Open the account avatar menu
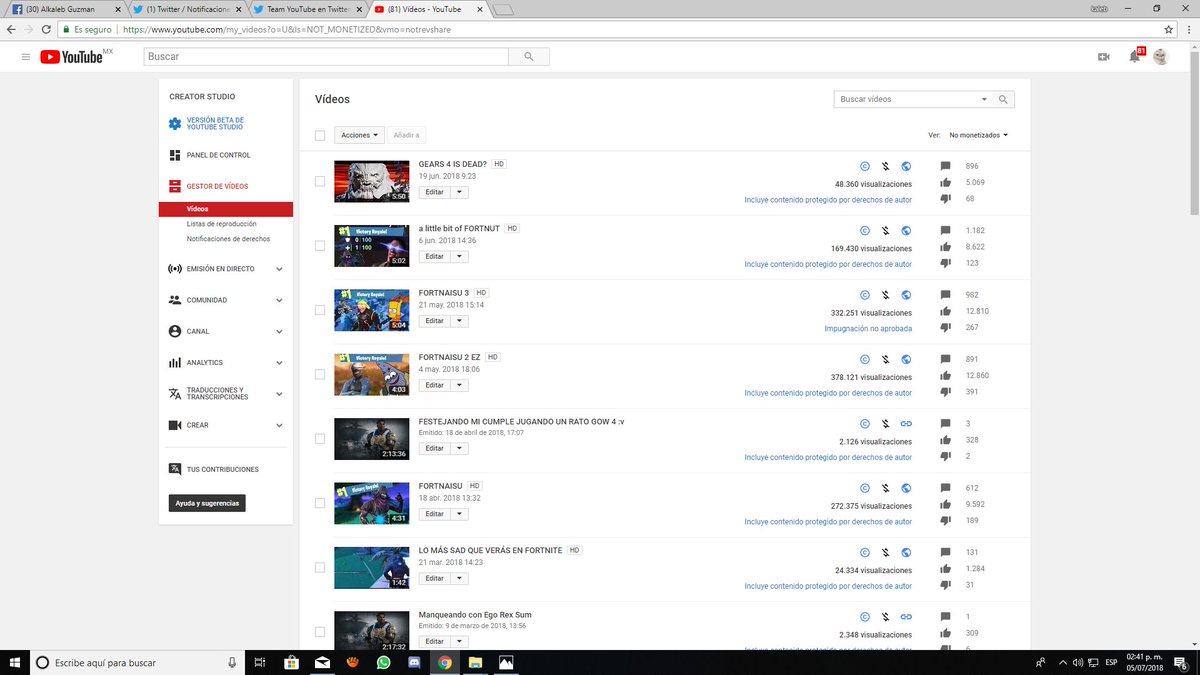The image size is (1200, 675). point(1160,57)
